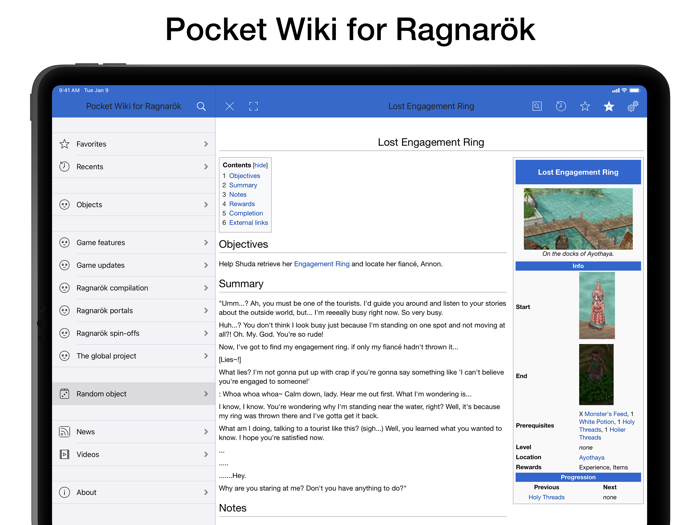Viewport: 700px width, 525px height.
Task: Tap the outlined star icon in toolbar
Action: 585,106
